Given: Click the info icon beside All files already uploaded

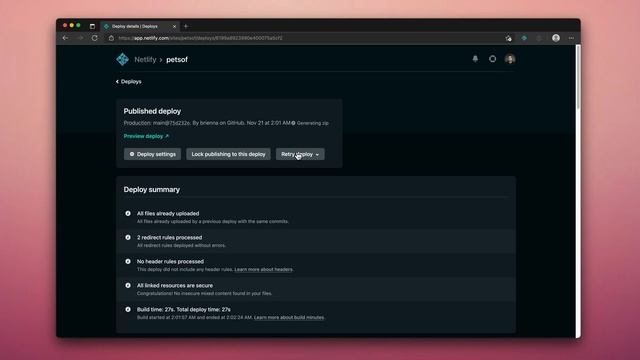Looking at the screenshot, I should tap(128, 213).
